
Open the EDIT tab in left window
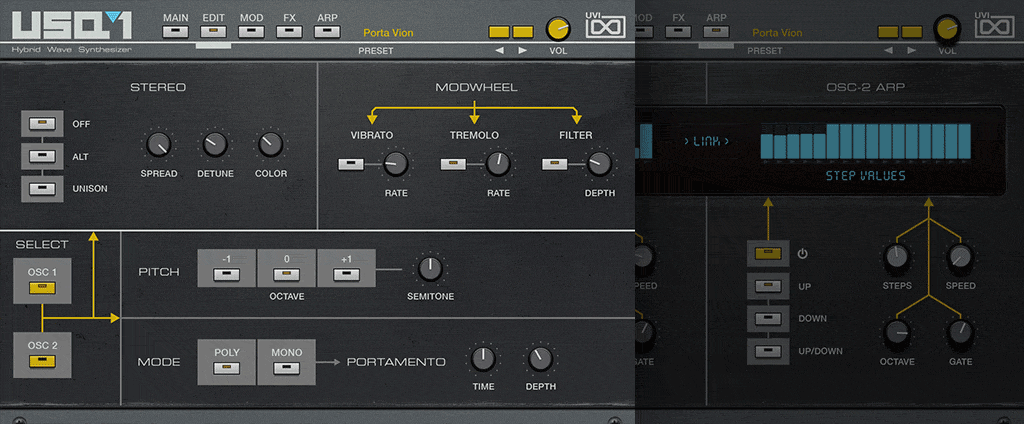tap(214, 31)
